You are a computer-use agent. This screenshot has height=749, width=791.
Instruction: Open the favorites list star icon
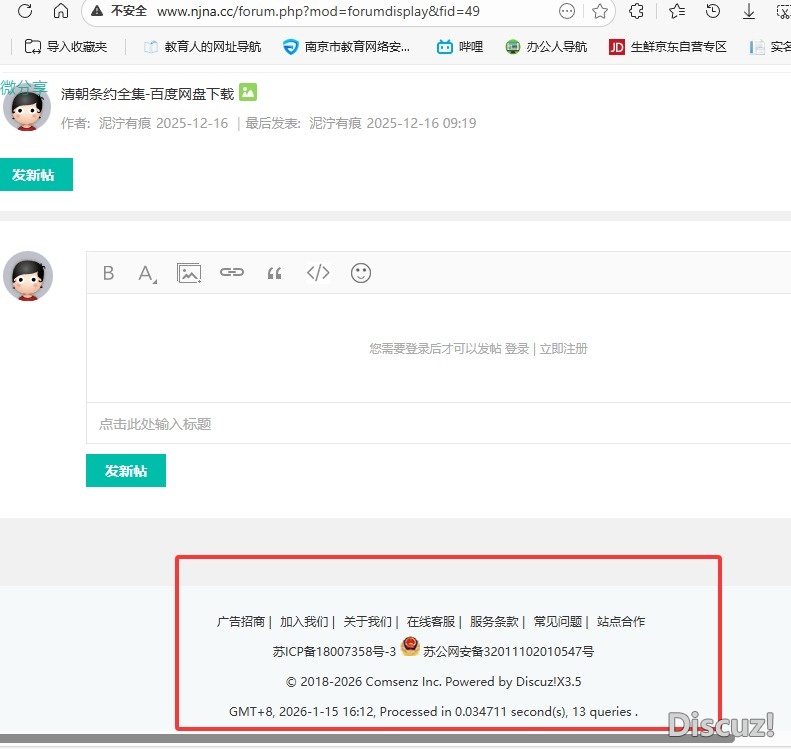click(676, 11)
